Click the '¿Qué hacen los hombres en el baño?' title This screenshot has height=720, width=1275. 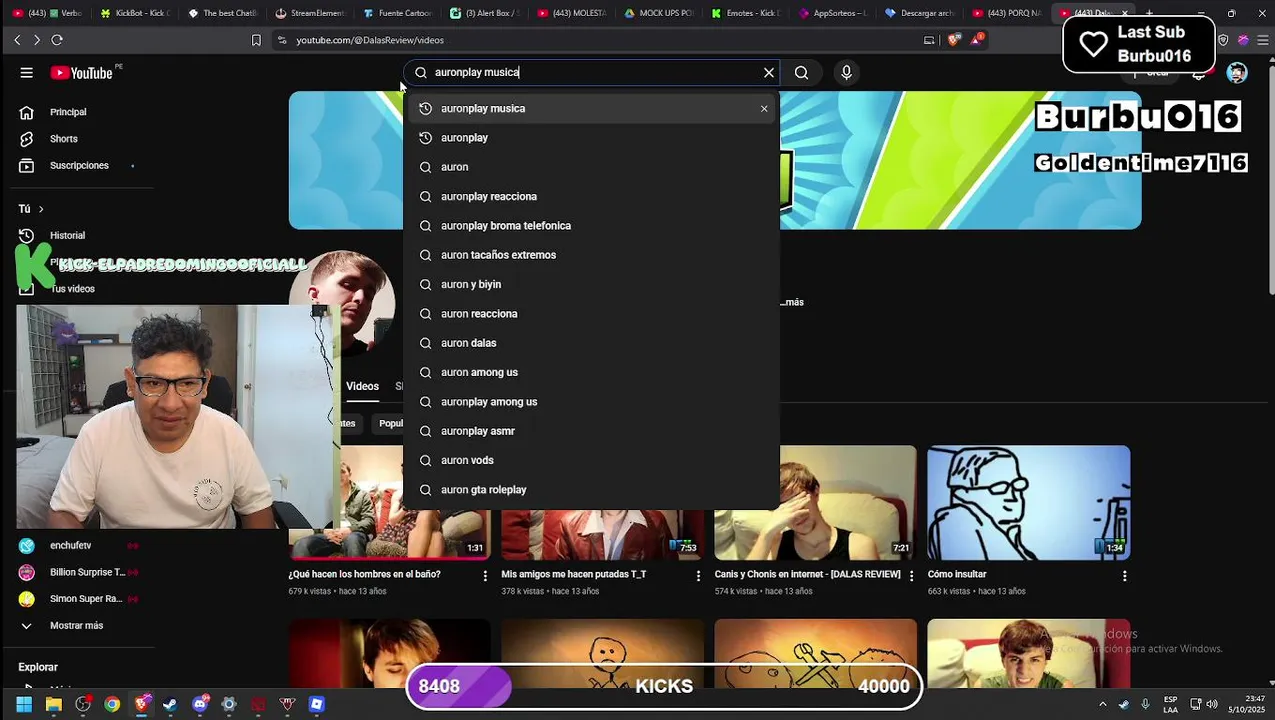(364, 575)
